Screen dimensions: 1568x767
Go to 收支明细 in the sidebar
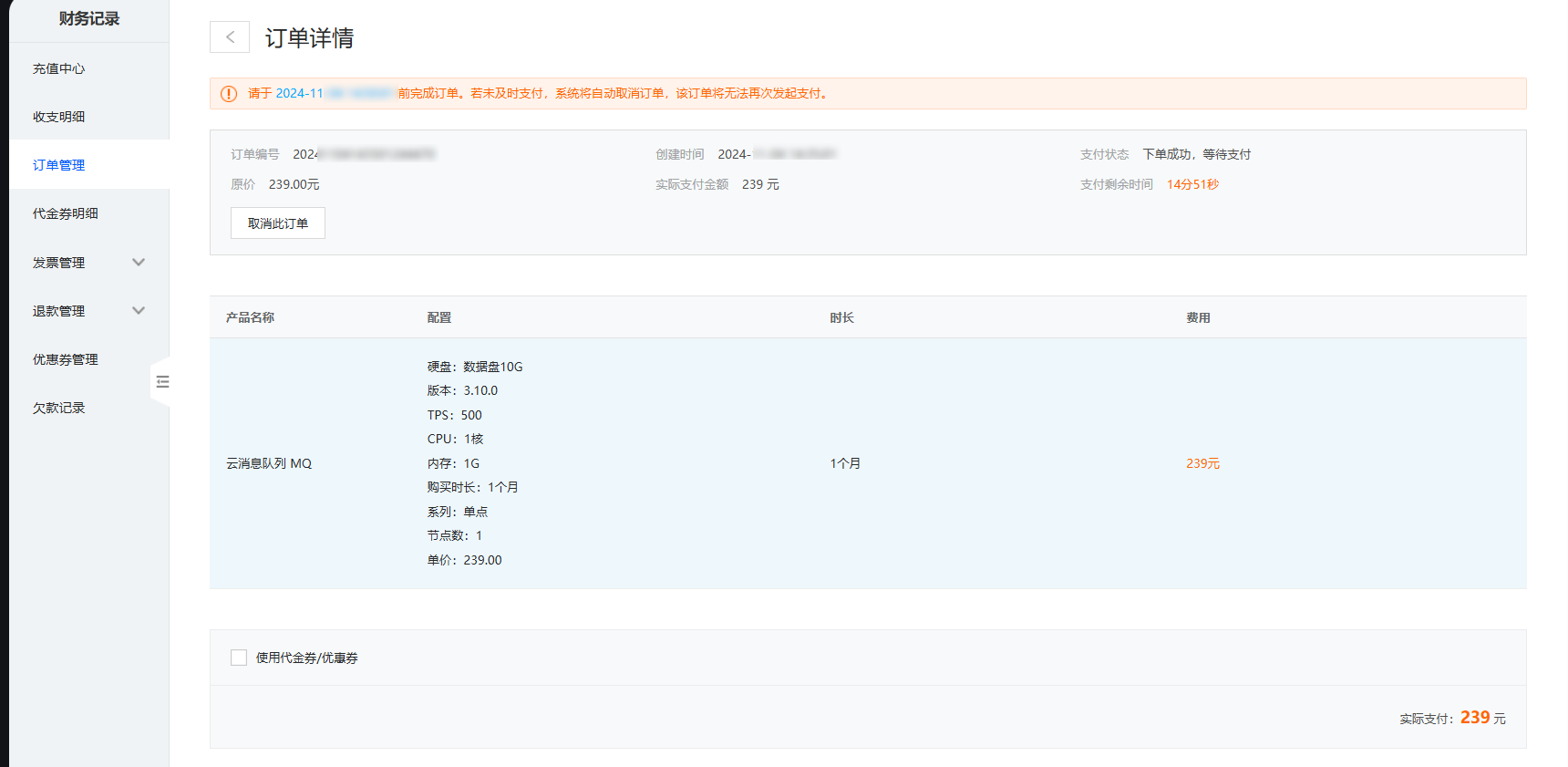(x=59, y=117)
